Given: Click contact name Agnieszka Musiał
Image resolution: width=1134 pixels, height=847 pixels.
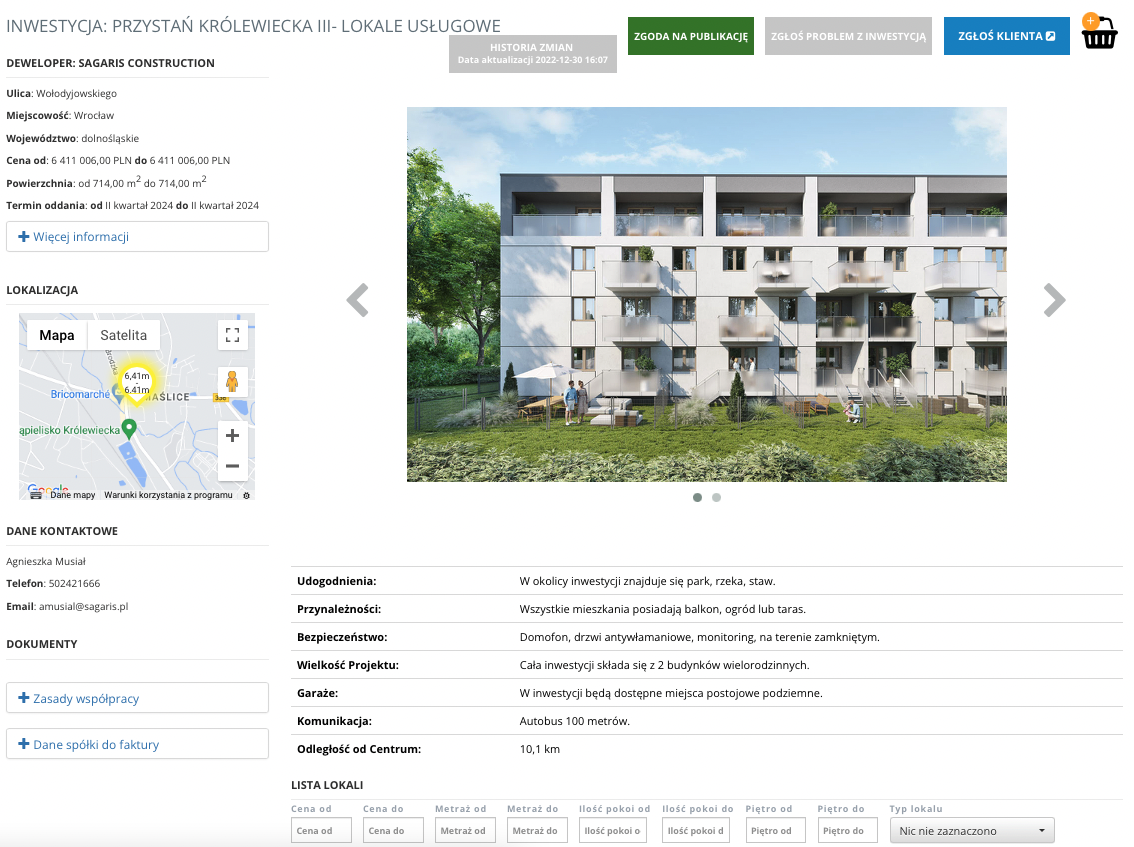Looking at the screenshot, I should click(46, 561).
